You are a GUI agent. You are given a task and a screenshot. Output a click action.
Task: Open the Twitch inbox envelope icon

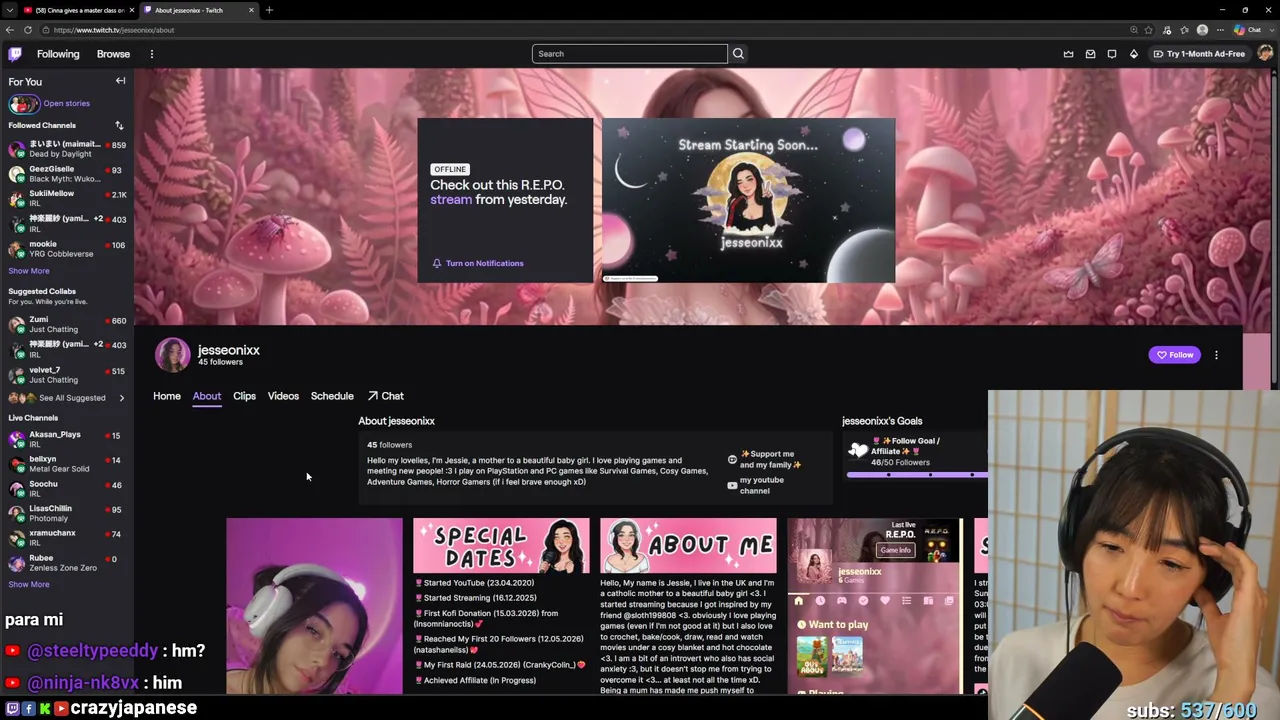pos(1090,54)
